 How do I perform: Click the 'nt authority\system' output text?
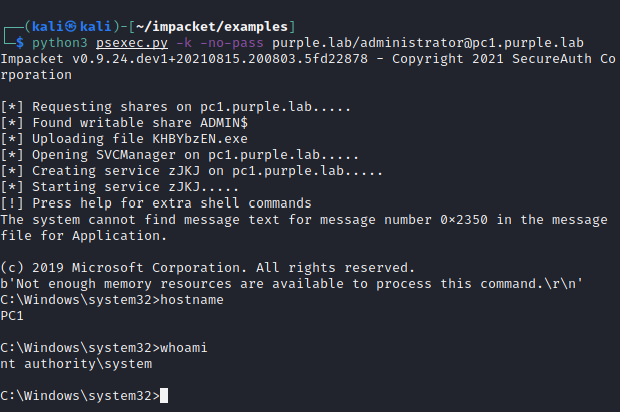tap(77, 365)
